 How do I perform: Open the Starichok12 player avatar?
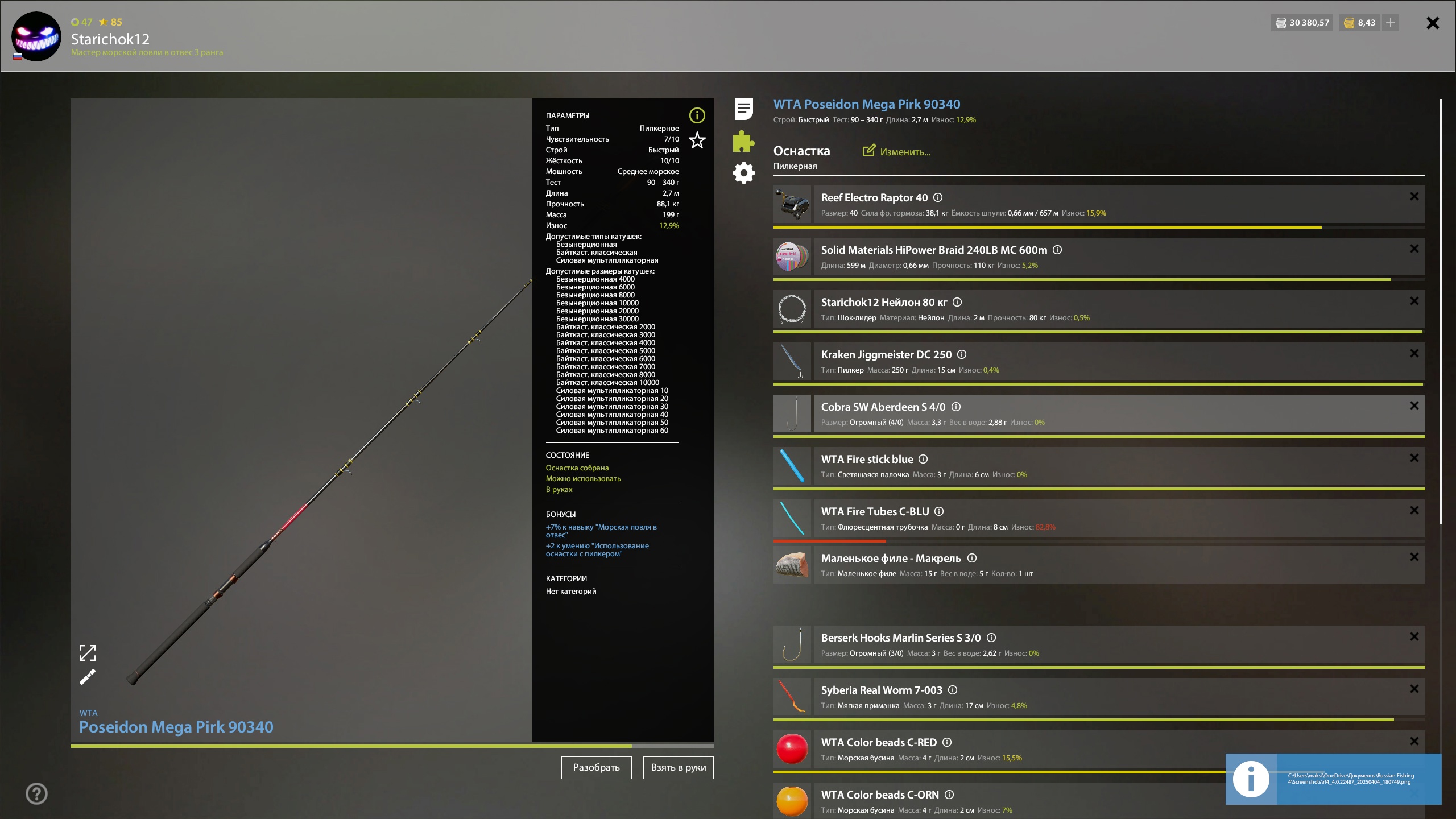(36, 36)
